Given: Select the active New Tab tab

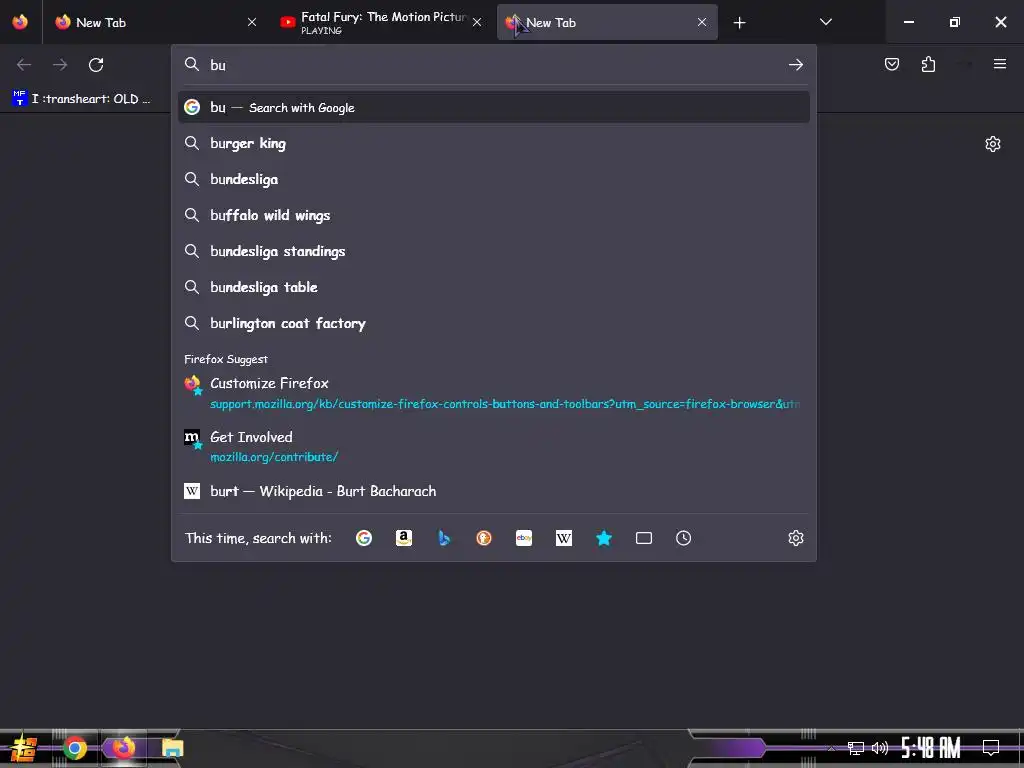Looking at the screenshot, I should 607,22.
